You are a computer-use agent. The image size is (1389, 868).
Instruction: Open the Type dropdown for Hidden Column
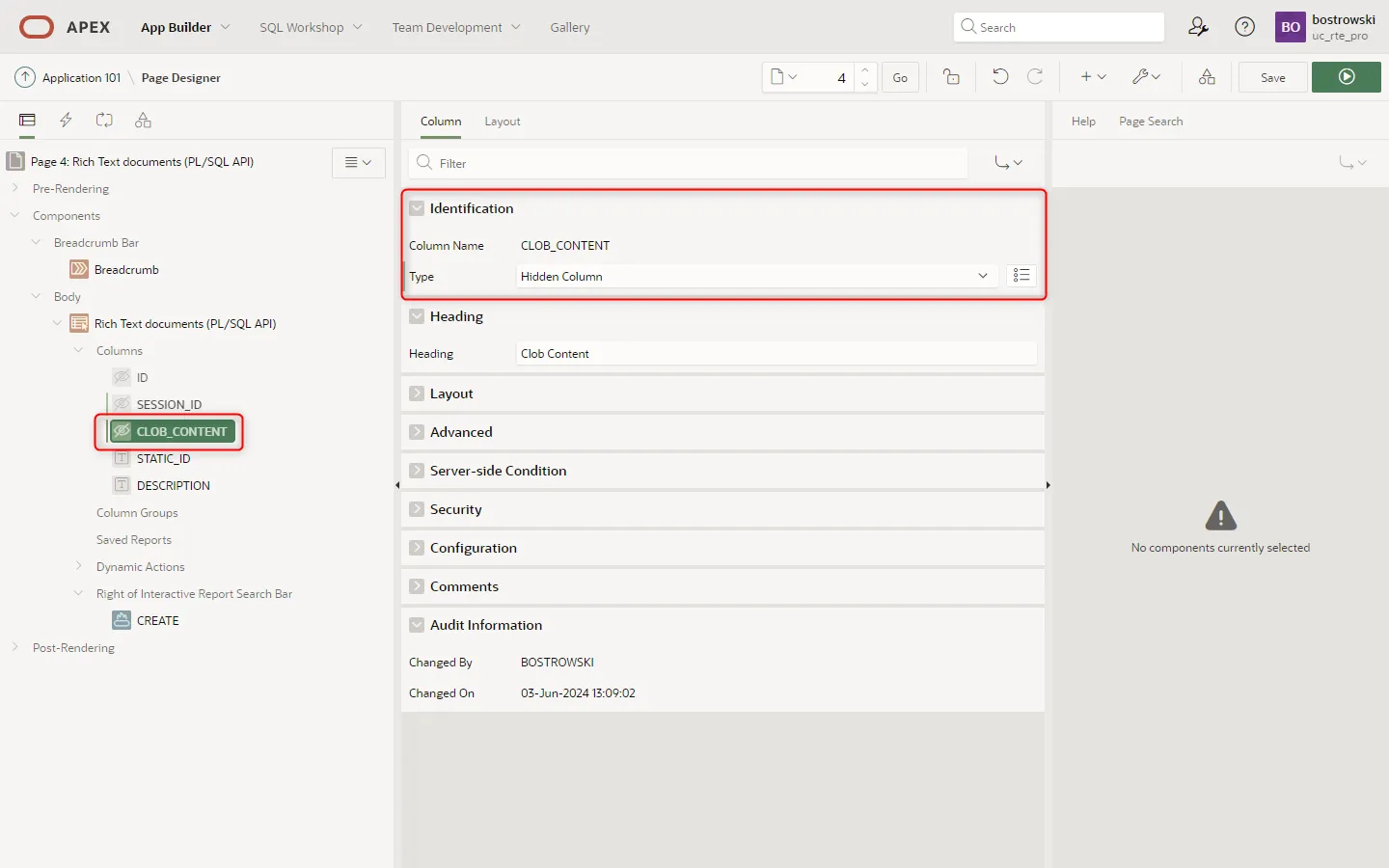point(756,276)
